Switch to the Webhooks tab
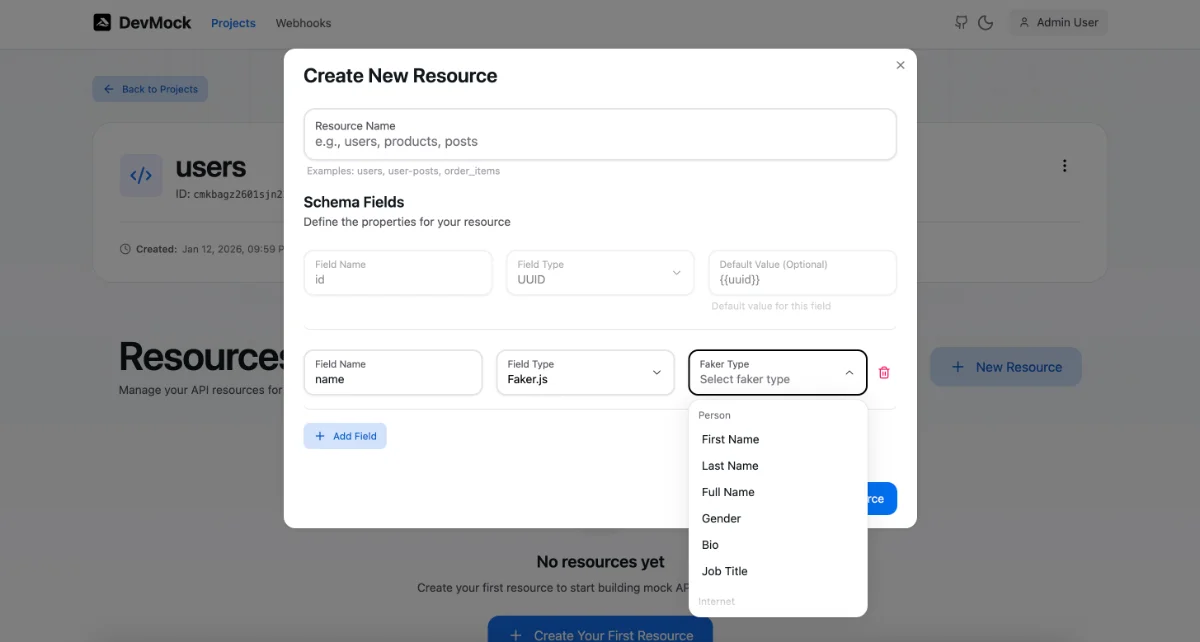1200x642 pixels. 302,22
